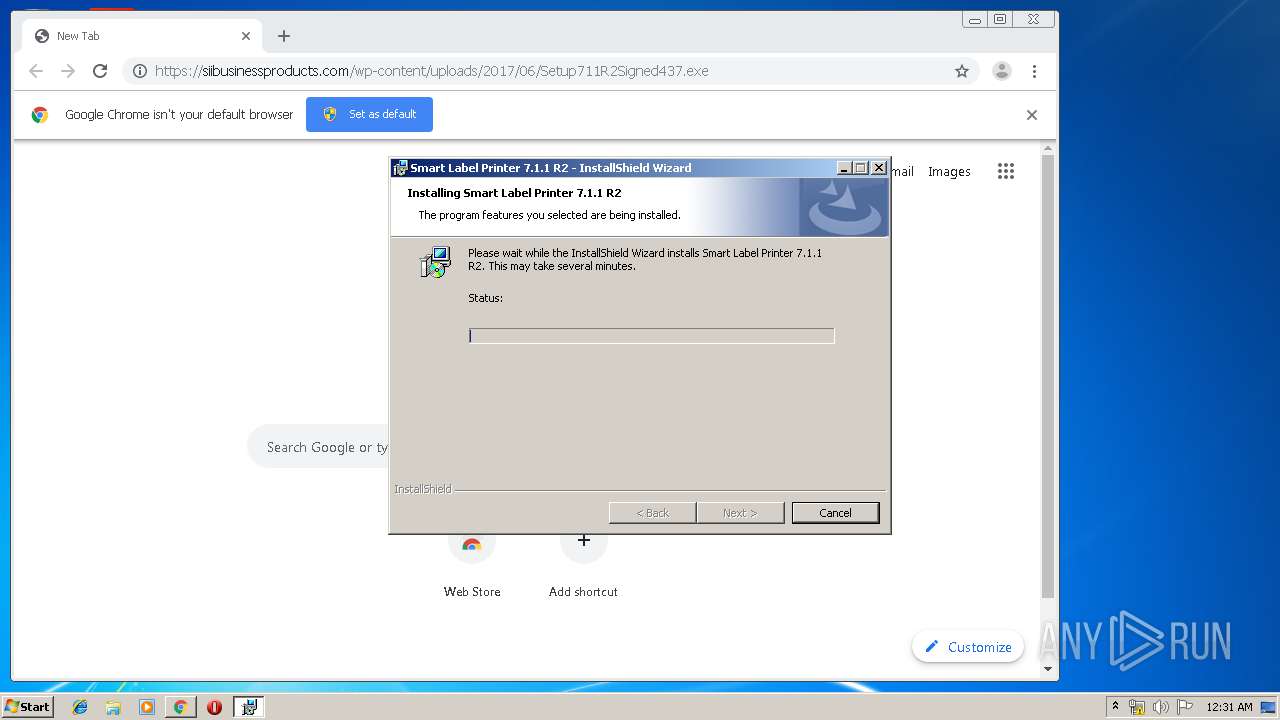Viewport: 1280px width, 720px height.
Task: Open Windows Explorer folder from taskbar
Action: (113, 707)
